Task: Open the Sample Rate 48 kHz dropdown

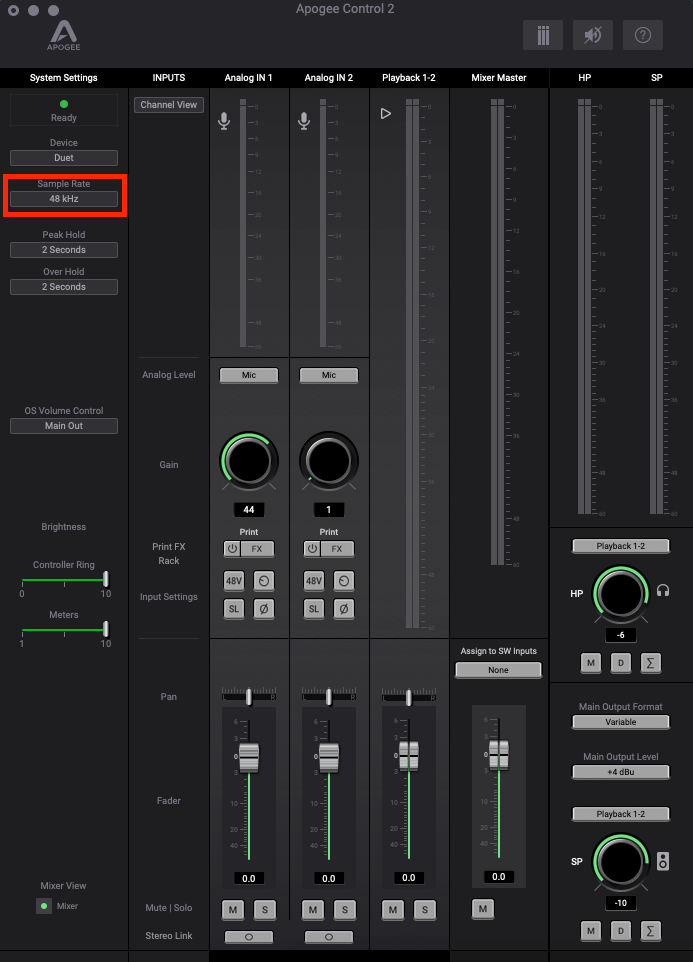Action: (64, 199)
